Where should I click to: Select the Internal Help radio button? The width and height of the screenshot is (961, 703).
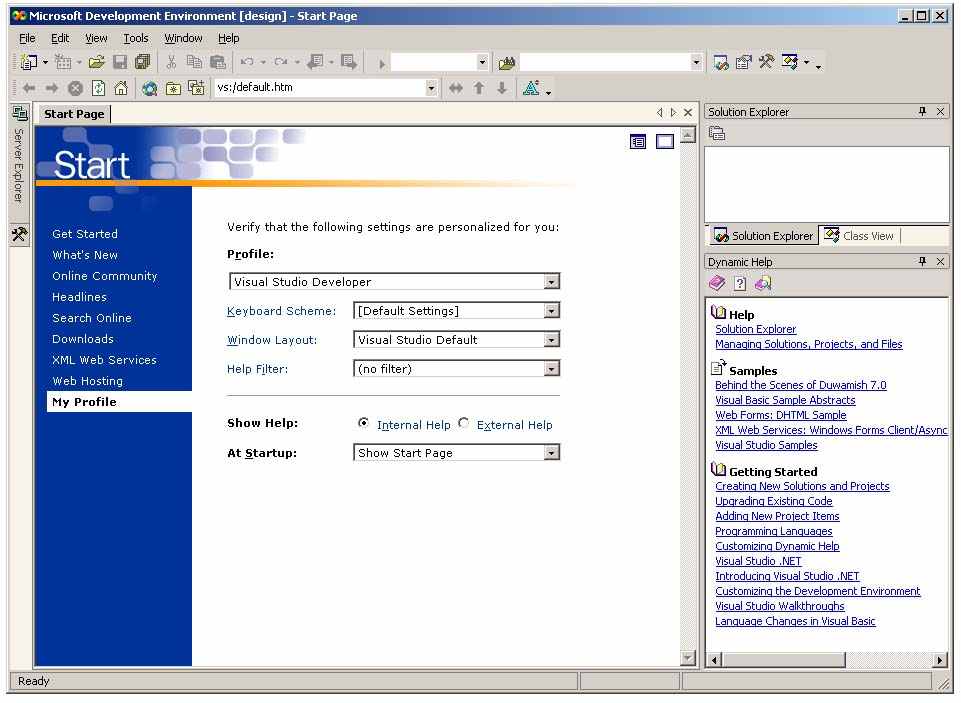coord(363,424)
